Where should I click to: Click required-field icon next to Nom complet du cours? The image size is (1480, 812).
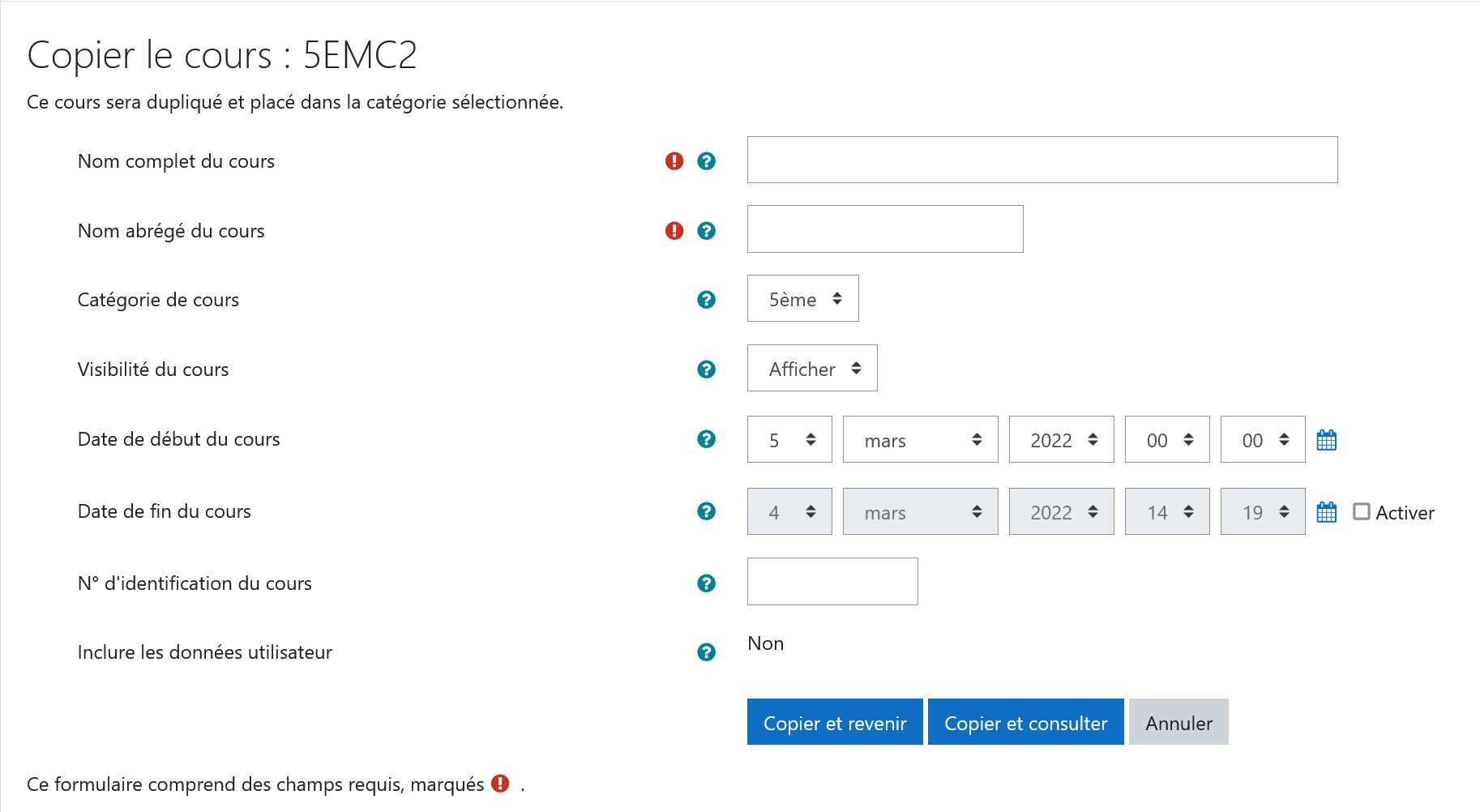pos(674,161)
